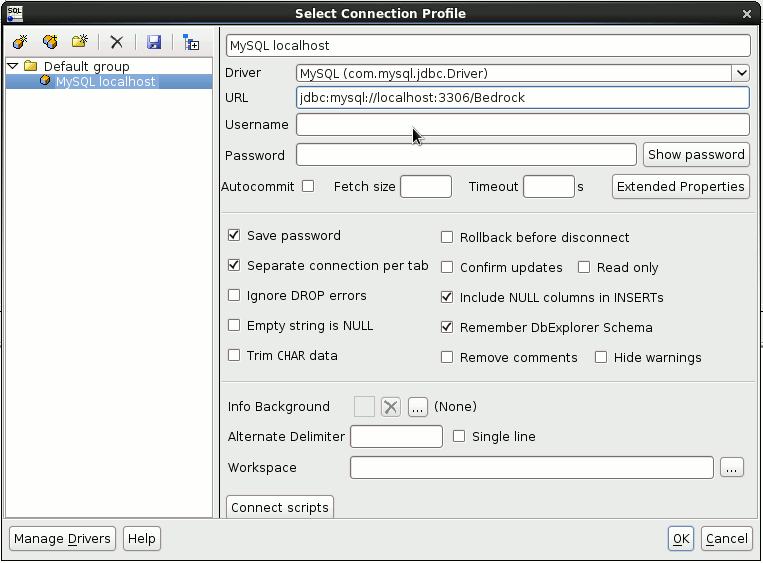763x563 pixels.
Task: Click the expand all tree icon
Action: (191, 42)
